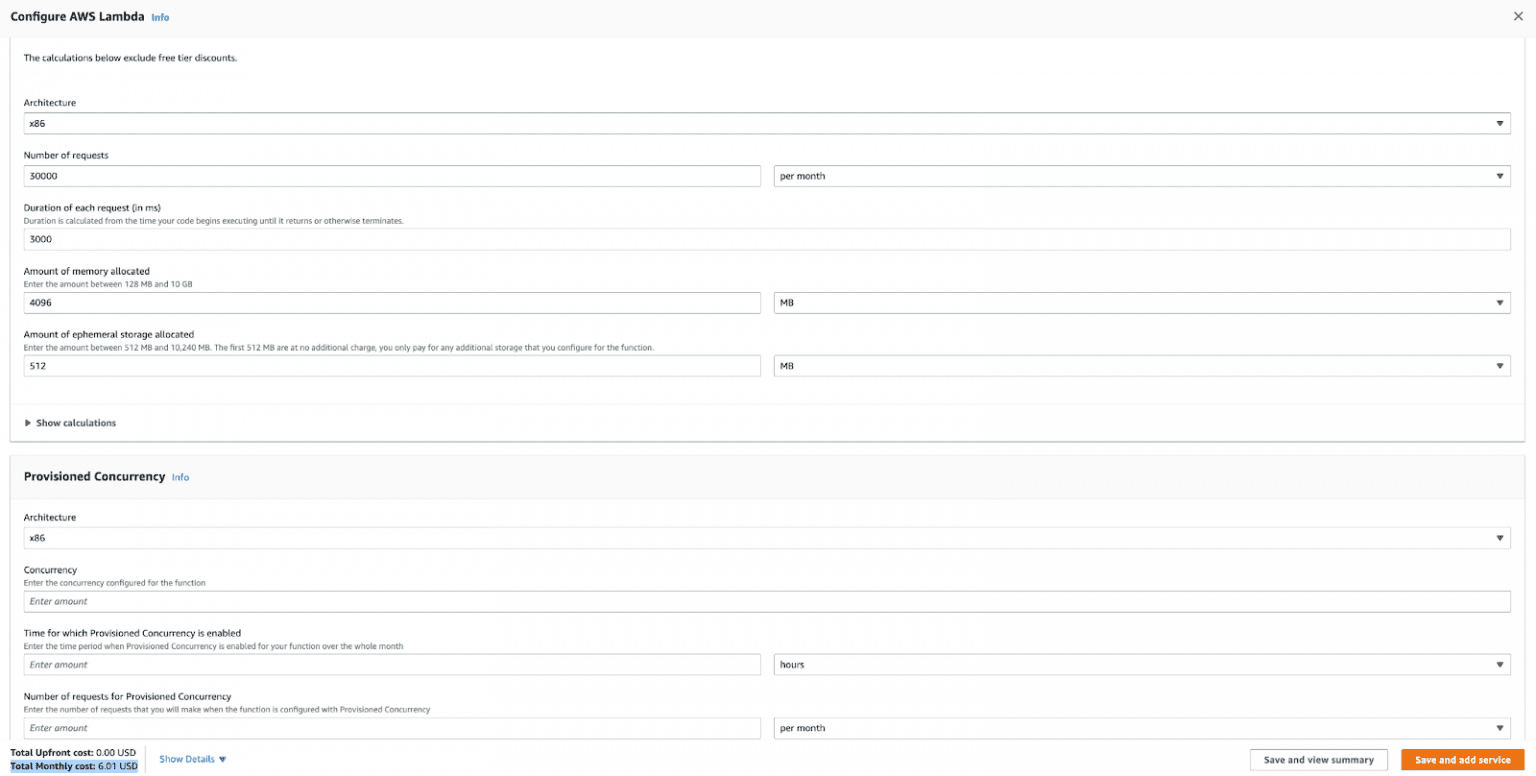This screenshot has height=776, width=1536.
Task: Open the "hours" dropdown for Provisioned Concurrency time
Action: coord(1140,664)
